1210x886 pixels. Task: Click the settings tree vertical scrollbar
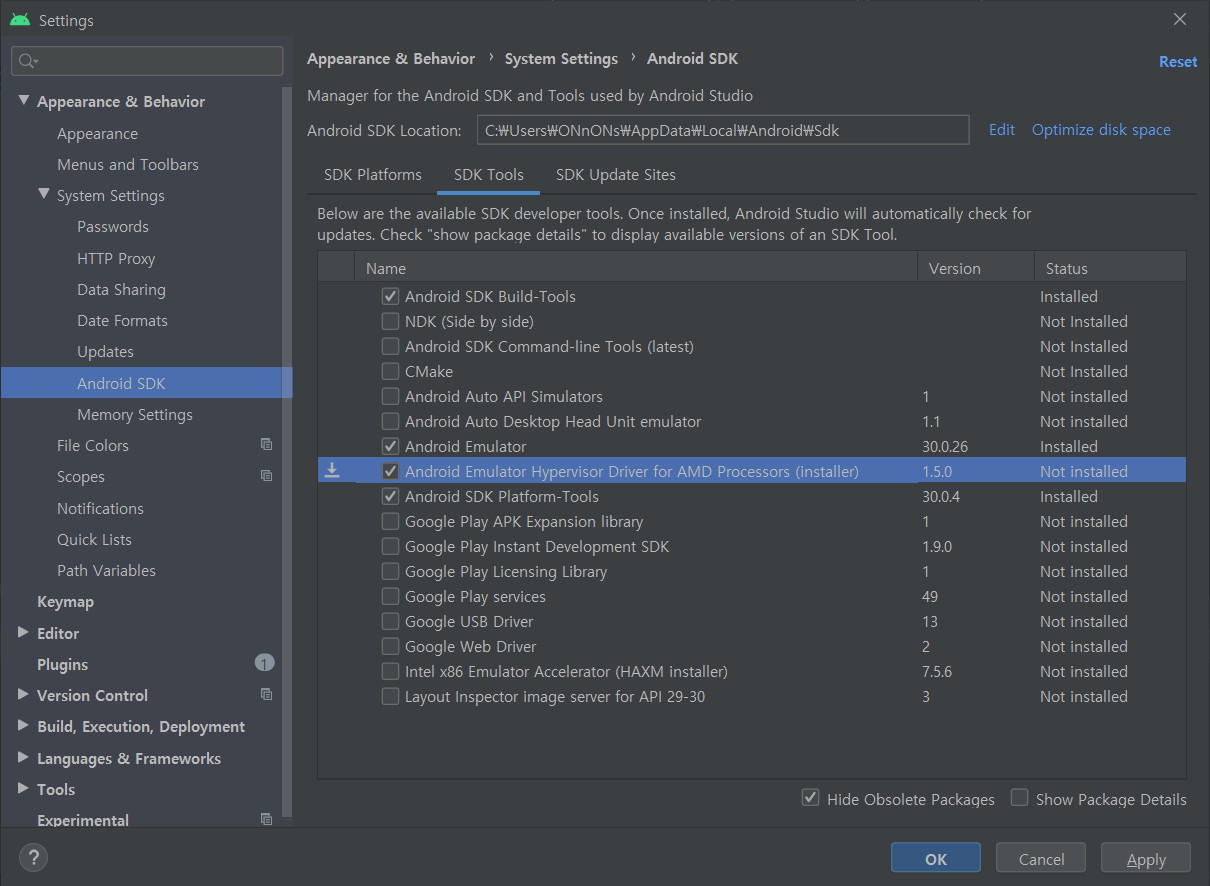288,450
